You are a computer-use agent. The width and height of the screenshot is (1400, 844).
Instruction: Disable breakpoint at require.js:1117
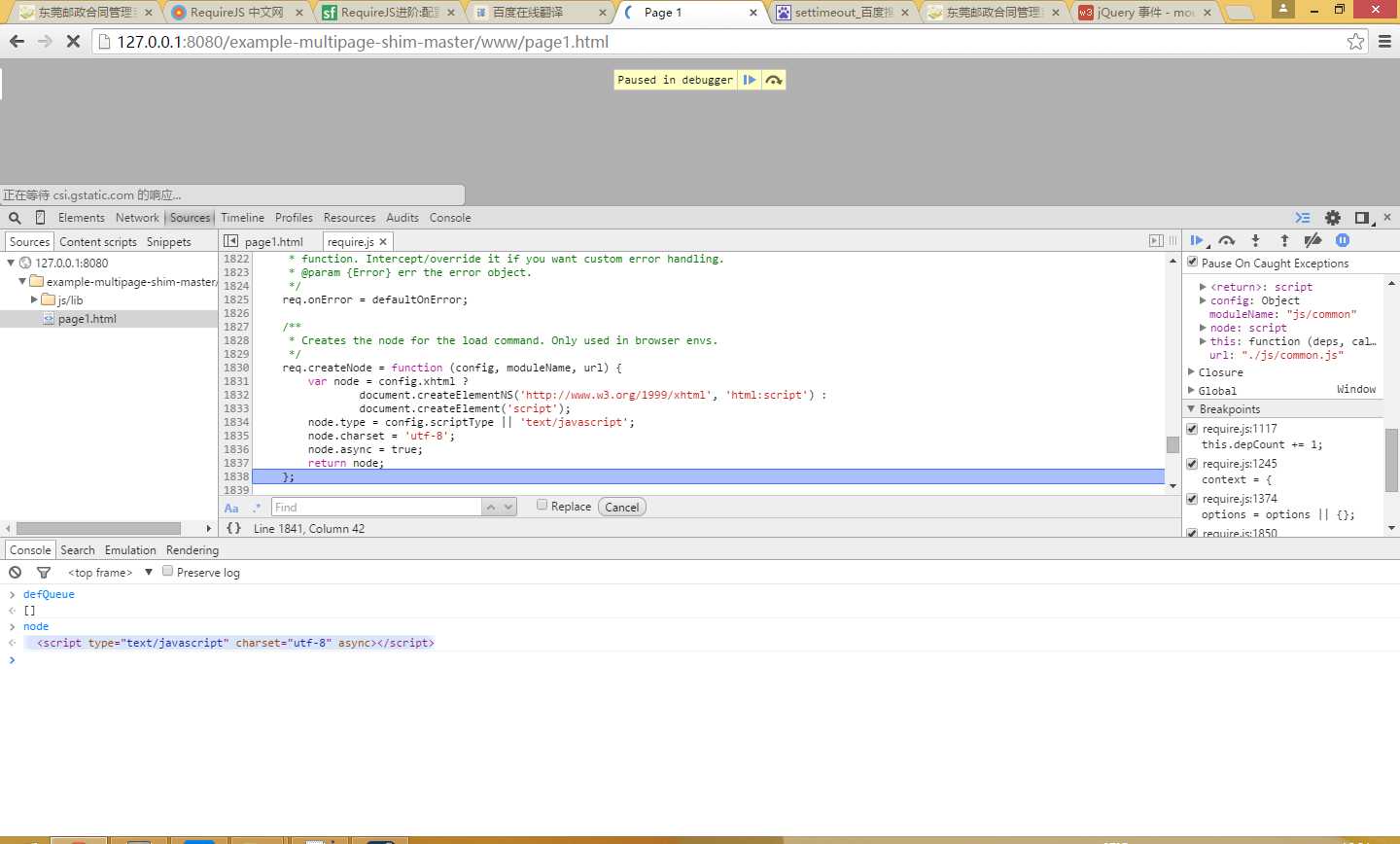point(1193,429)
